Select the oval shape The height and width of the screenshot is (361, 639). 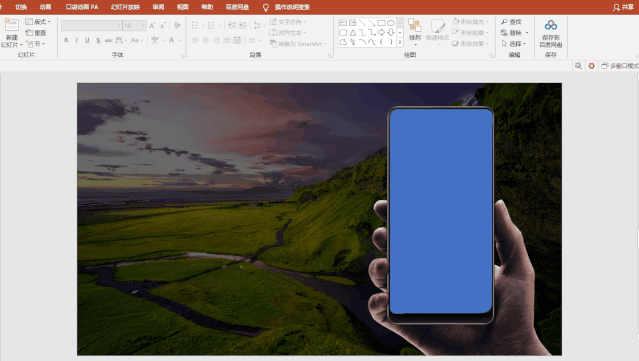click(391, 23)
